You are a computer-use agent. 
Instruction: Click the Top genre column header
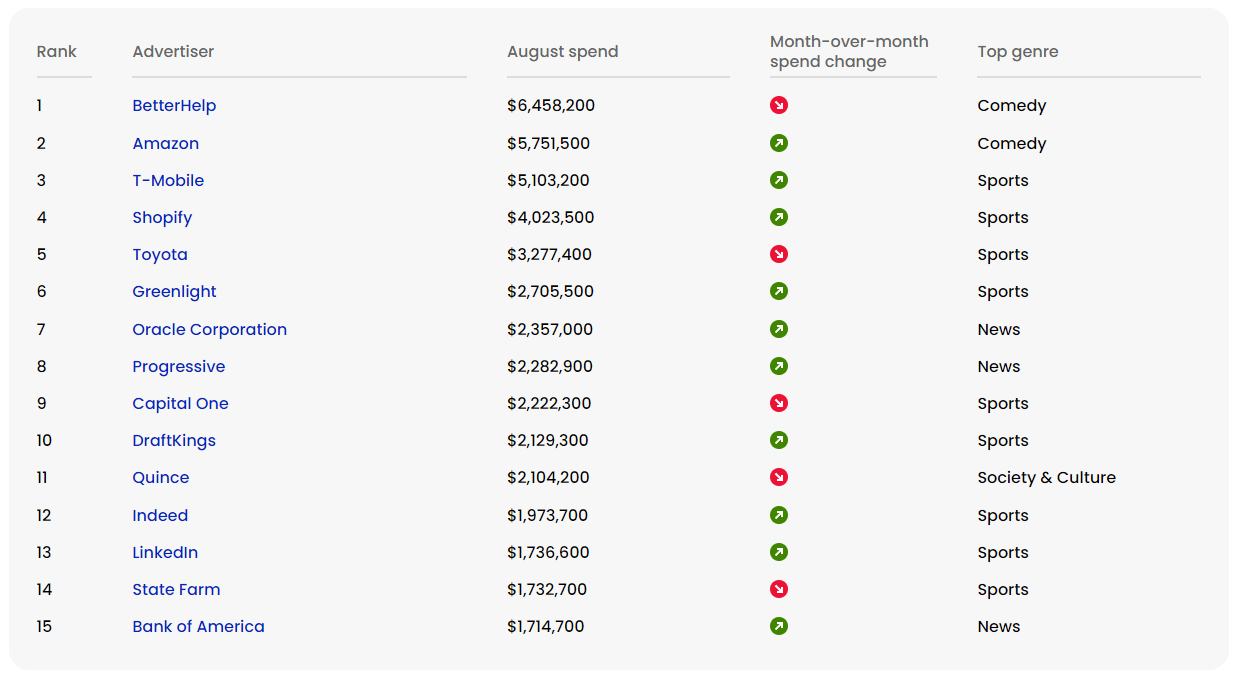click(1017, 52)
